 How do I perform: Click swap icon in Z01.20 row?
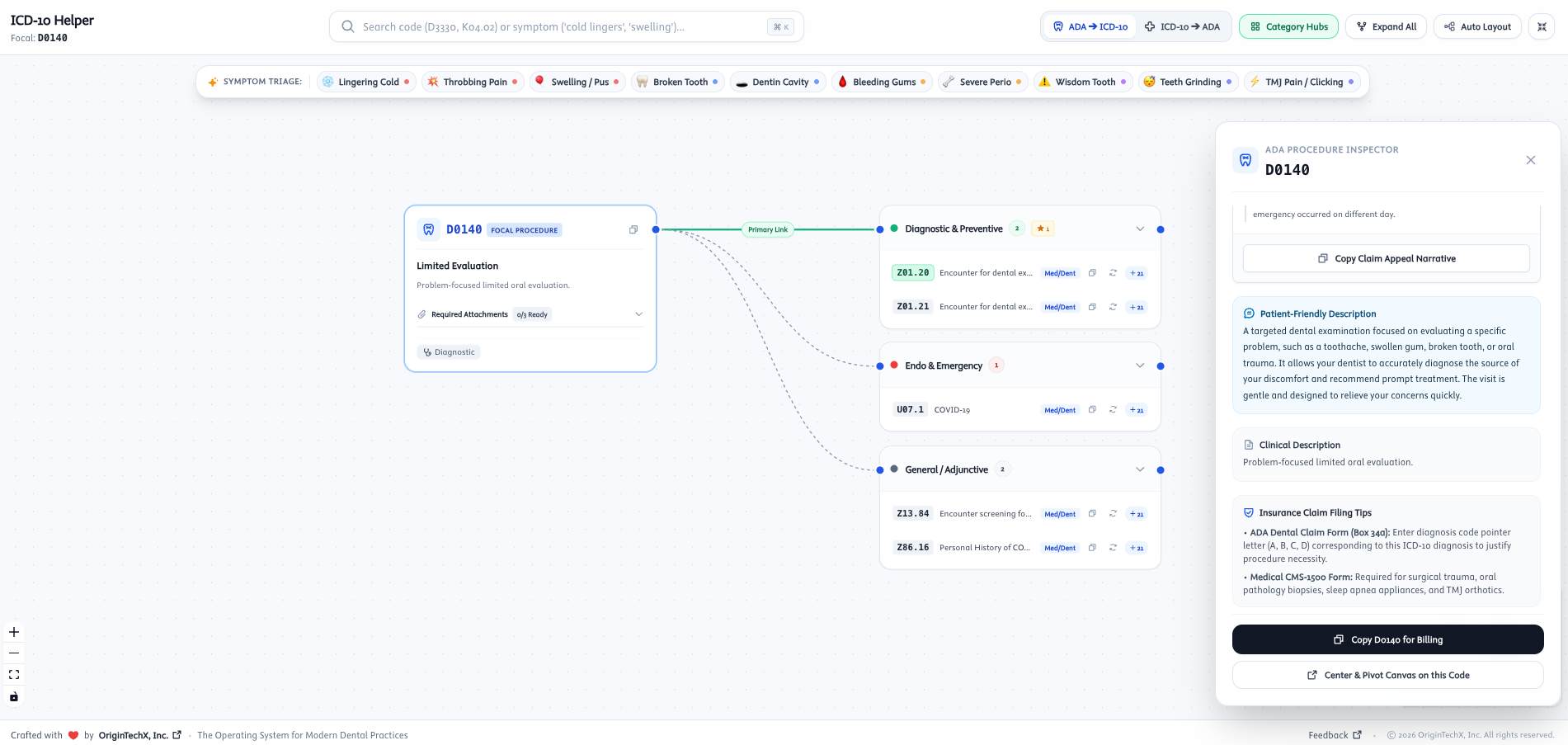(x=1113, y=273)
